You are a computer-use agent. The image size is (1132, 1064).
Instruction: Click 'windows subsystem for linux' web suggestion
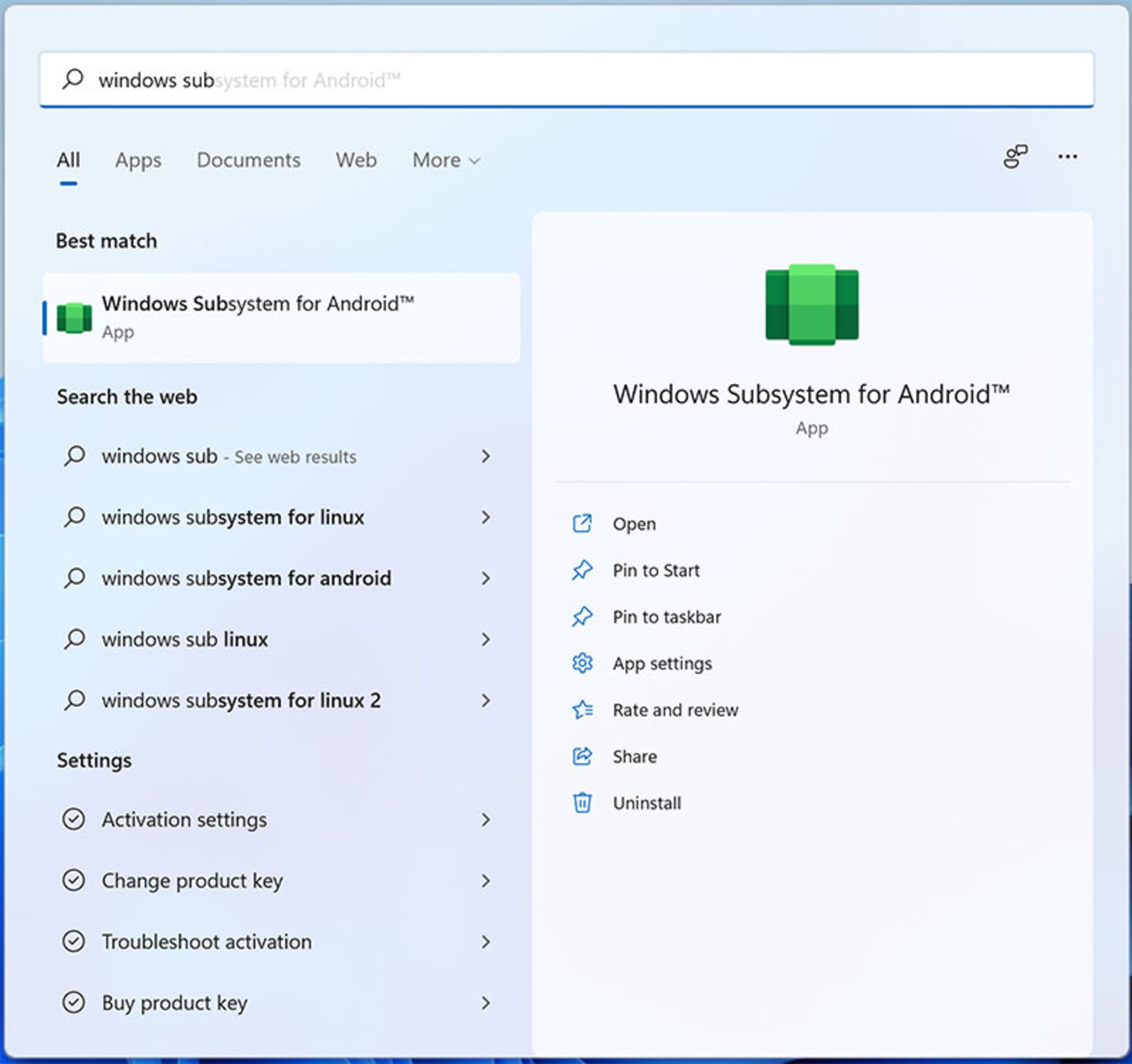[x=233, y=518]
